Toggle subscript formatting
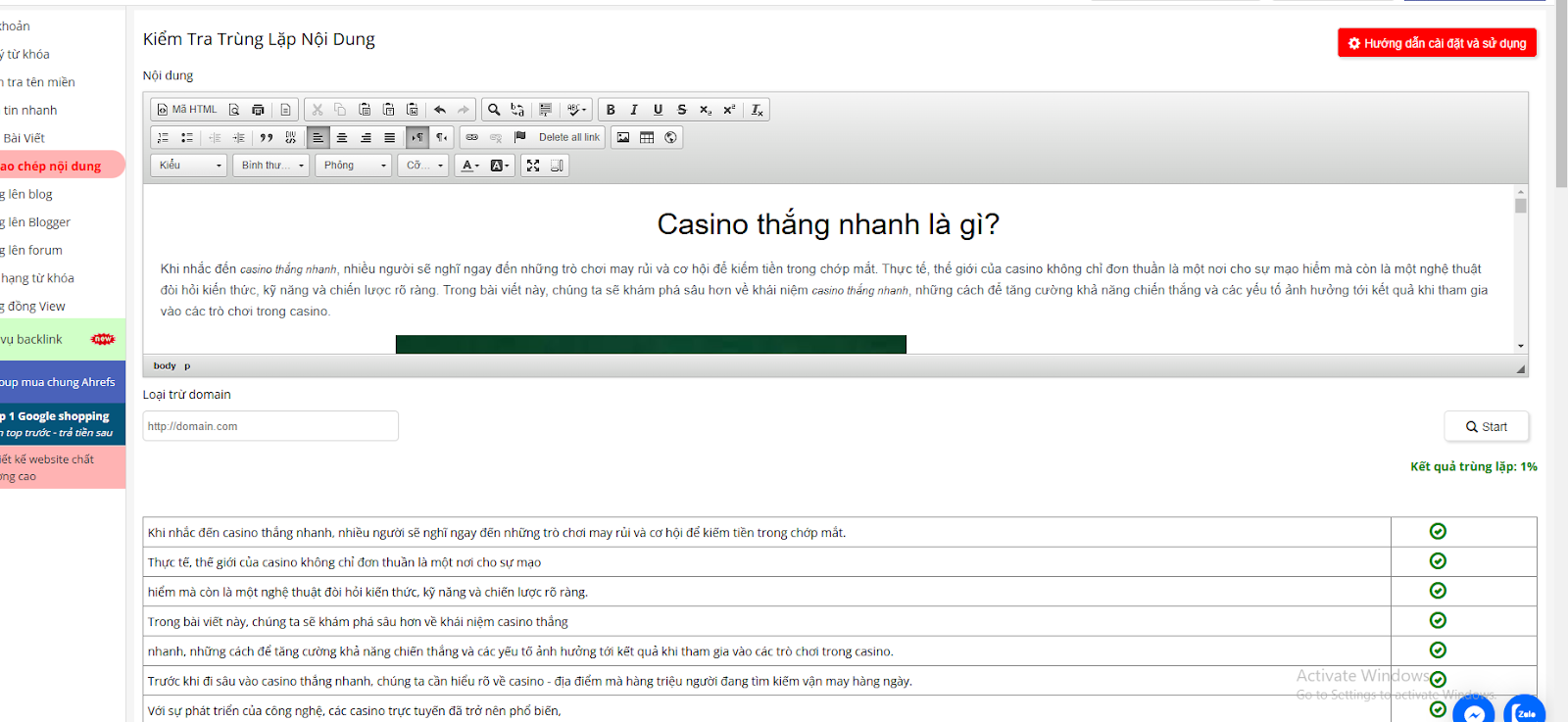1568x722 pixels. [x=706, y=110]
